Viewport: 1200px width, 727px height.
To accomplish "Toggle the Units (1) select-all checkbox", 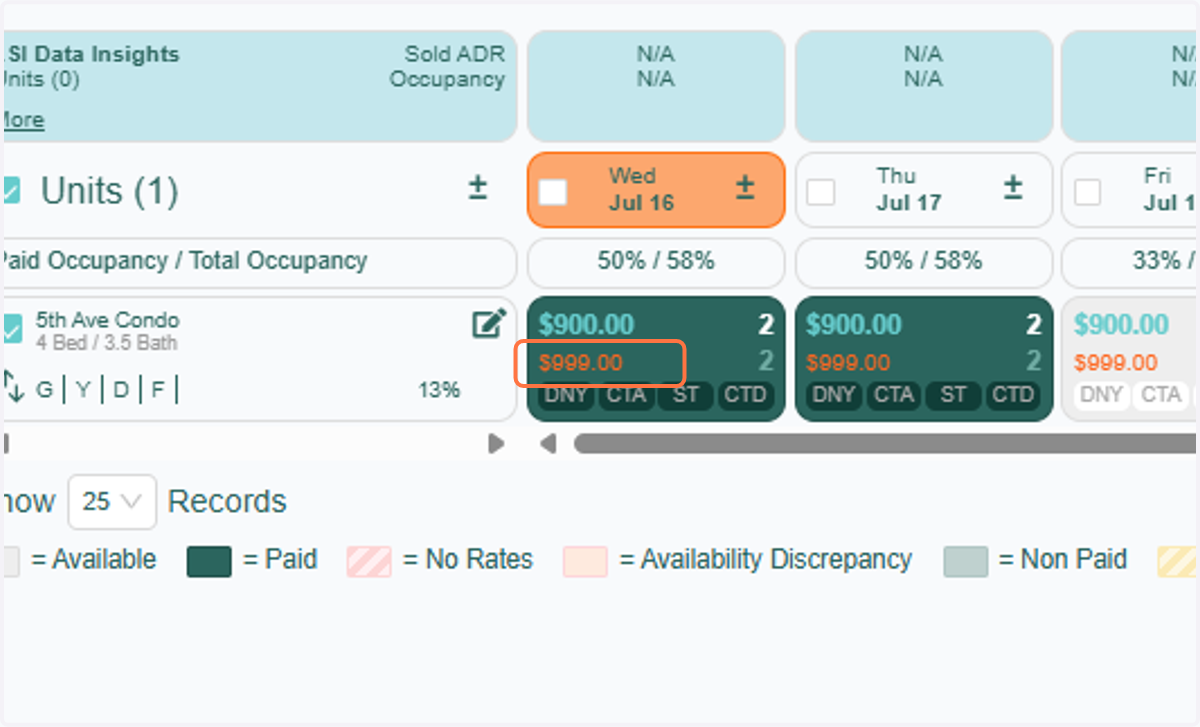I will tap(11, 190).
